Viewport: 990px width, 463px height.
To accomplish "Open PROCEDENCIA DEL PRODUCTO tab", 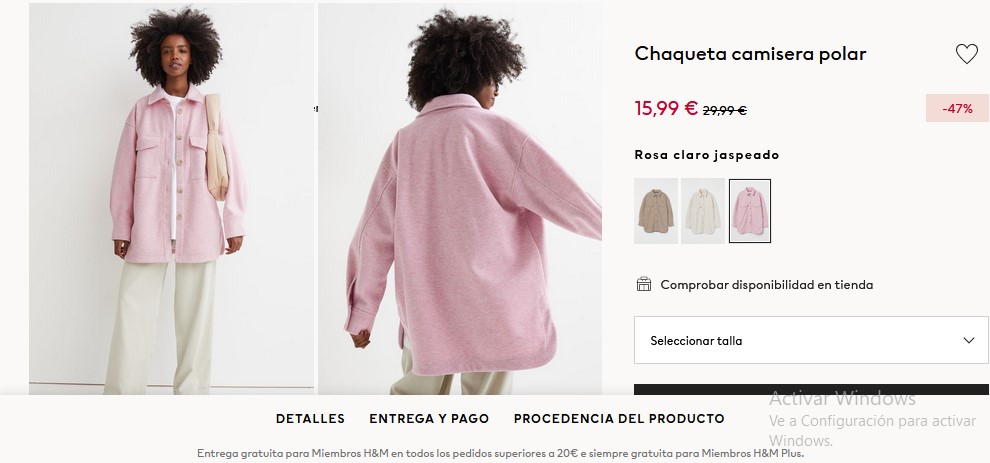I will (x=619, y=418).
